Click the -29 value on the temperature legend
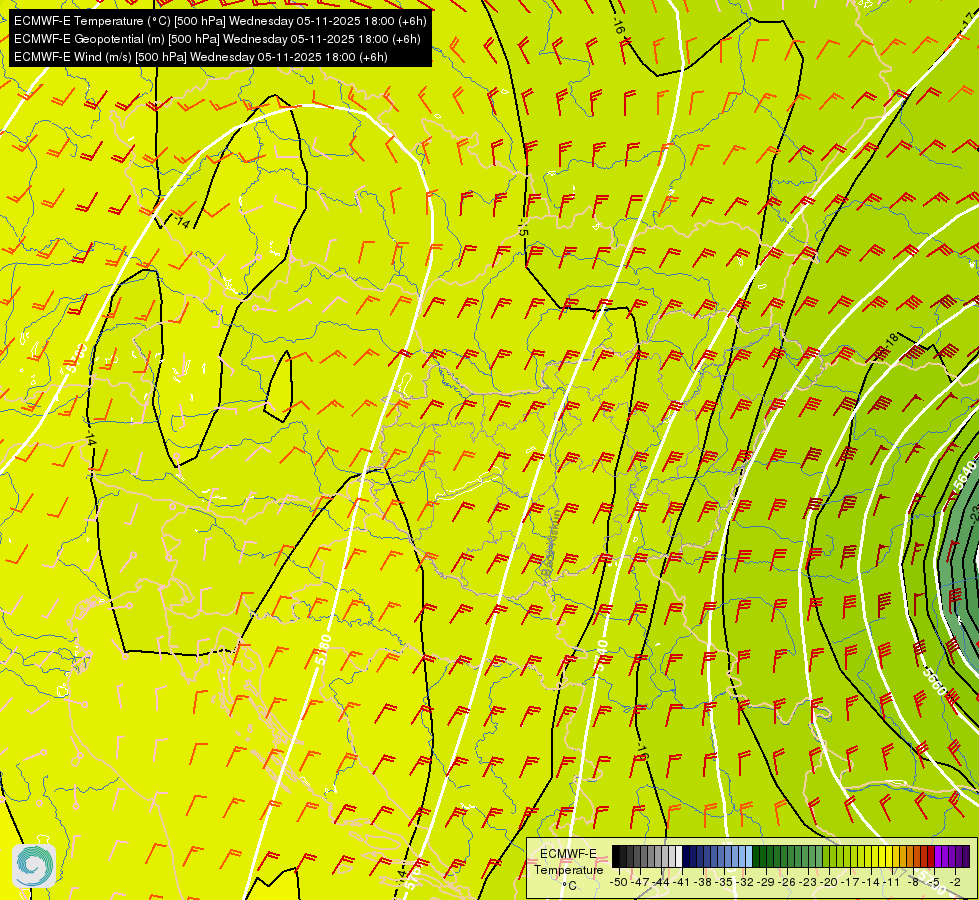Viewport: 979px width, 900px height. tap(766, 882)
